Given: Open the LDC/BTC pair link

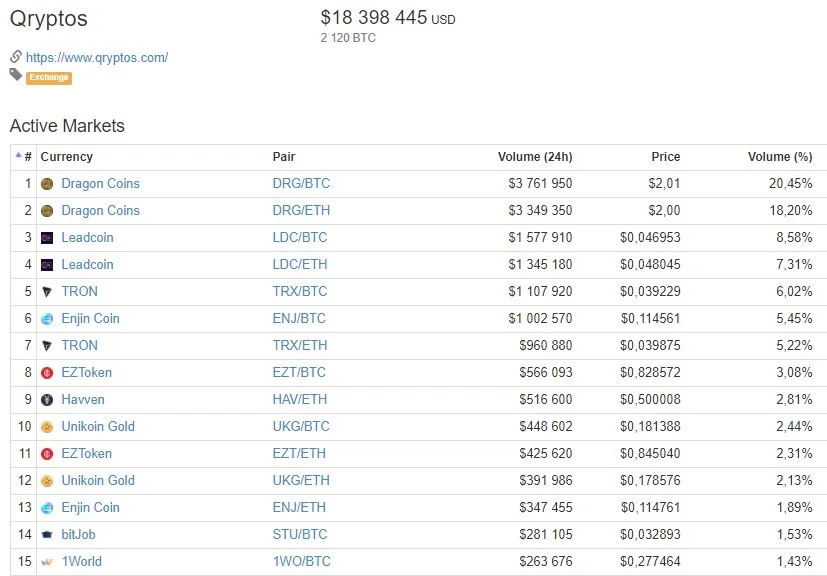Looking at the screenshot, I should coord(300,237).
